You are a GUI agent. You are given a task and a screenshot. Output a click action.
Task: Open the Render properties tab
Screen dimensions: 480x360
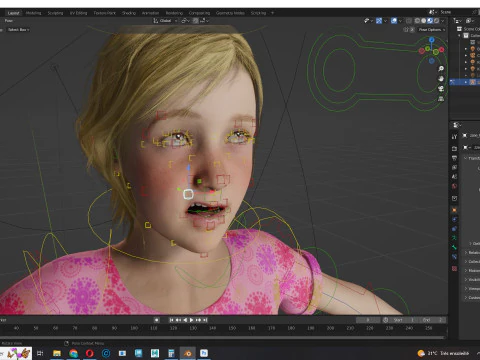454,148
